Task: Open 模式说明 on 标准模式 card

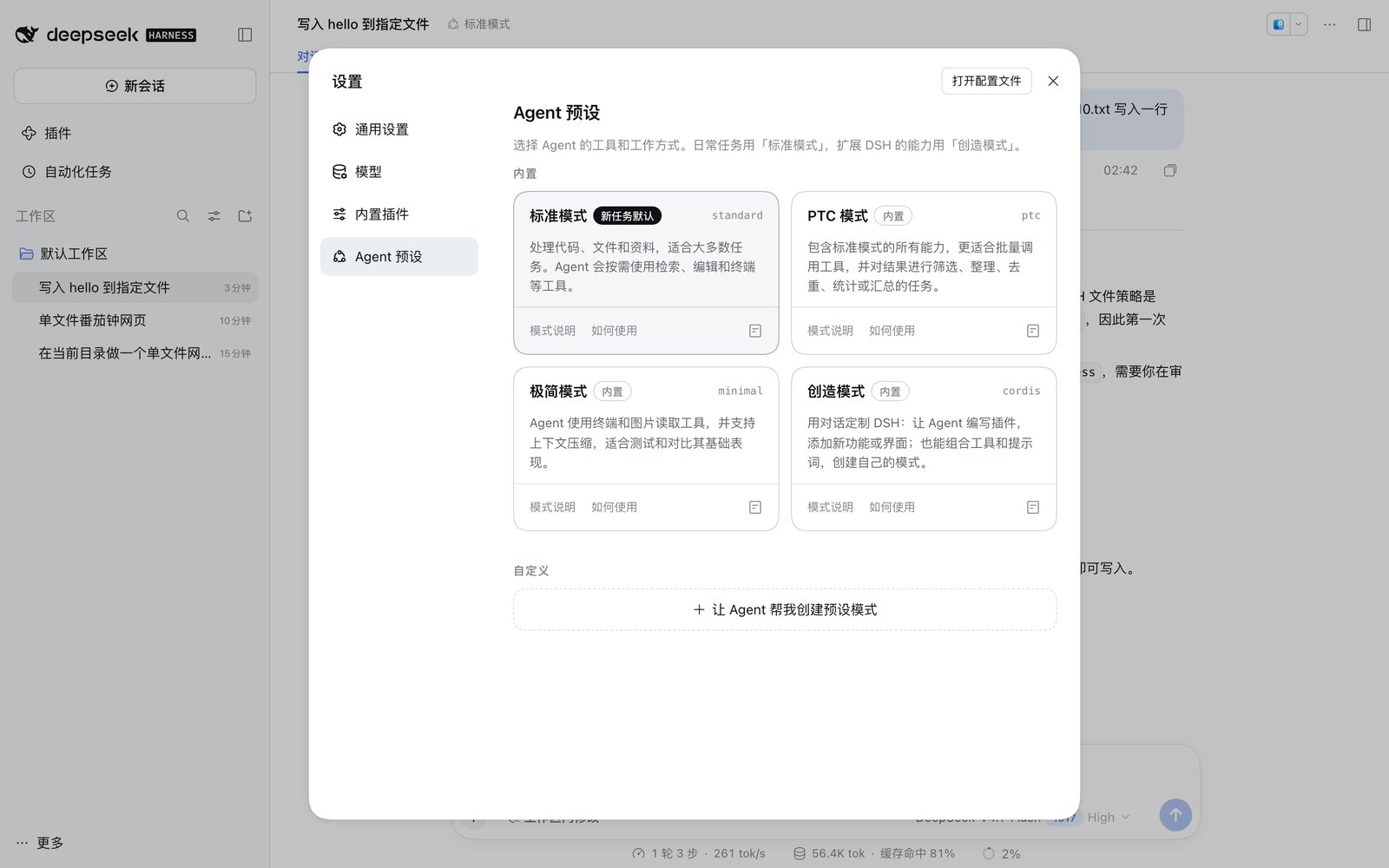Action: [552, 331]
